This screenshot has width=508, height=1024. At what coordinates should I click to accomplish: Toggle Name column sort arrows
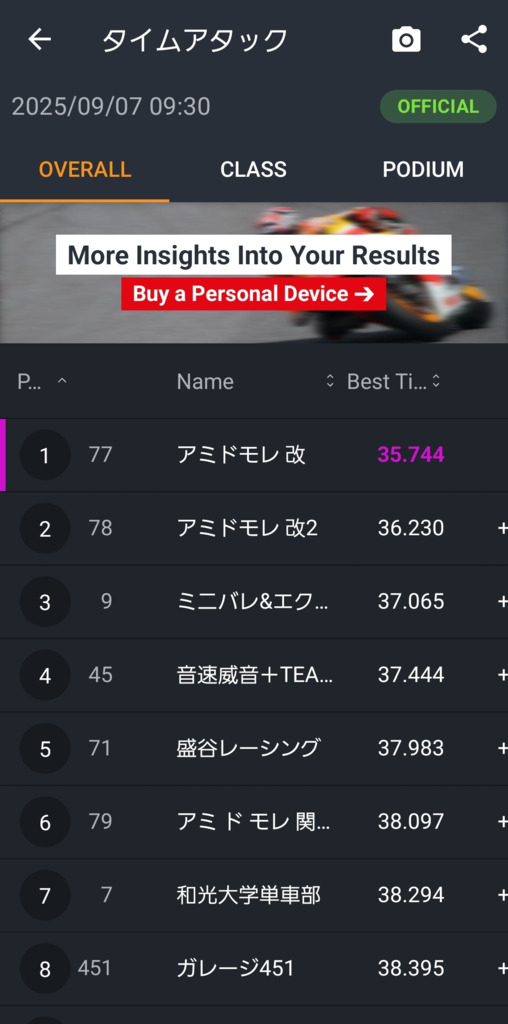[330, 381]
